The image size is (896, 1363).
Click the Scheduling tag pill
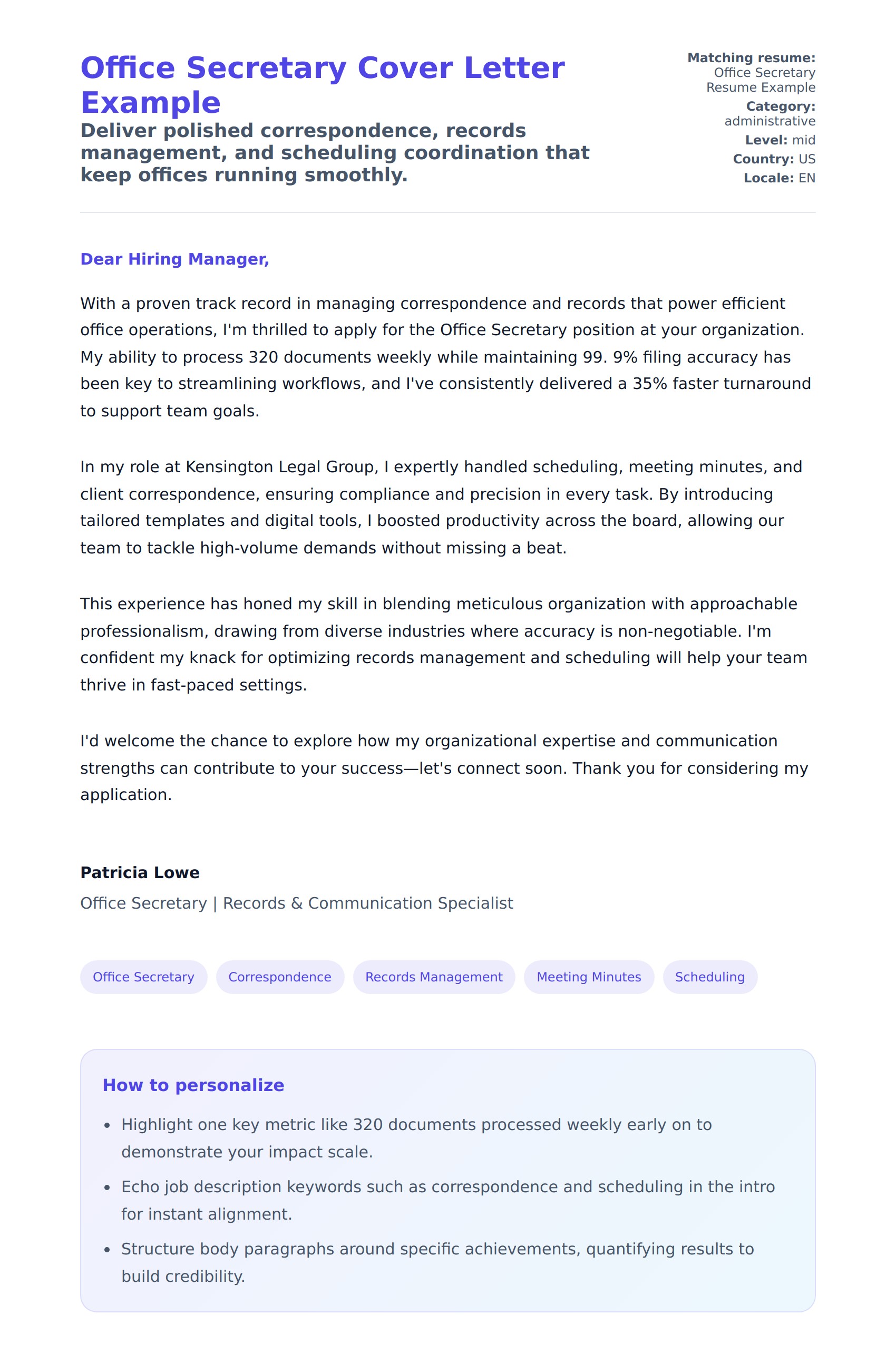click(x=709, y=977)
